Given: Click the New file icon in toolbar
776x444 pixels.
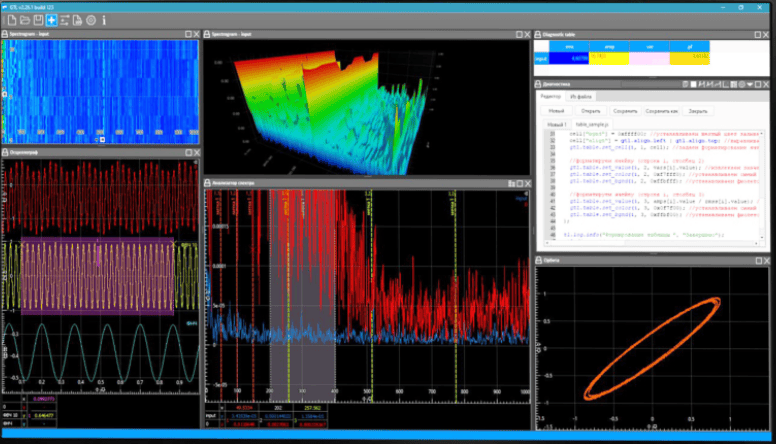Looking at the screenshot, I should coord(10,20).
